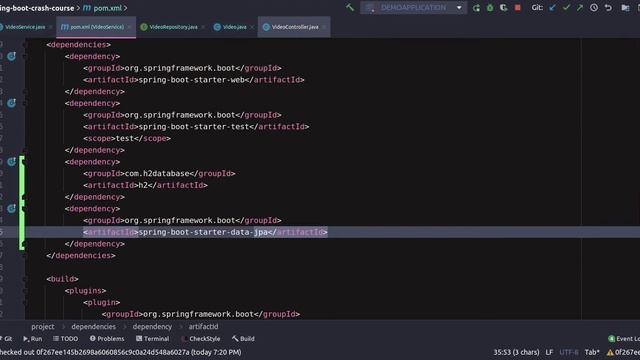Click the 35:53 caret position in status bar
This screenshot has height=360, width=640.
(x=516, y=352)
